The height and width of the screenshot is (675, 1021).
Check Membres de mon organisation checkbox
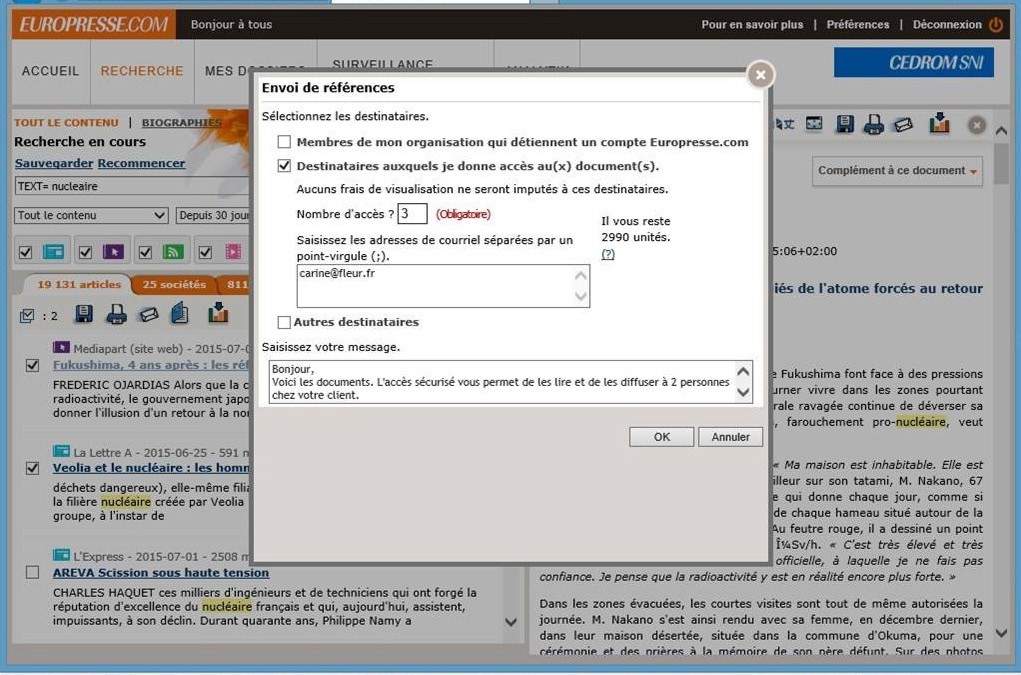click(285, 142)
